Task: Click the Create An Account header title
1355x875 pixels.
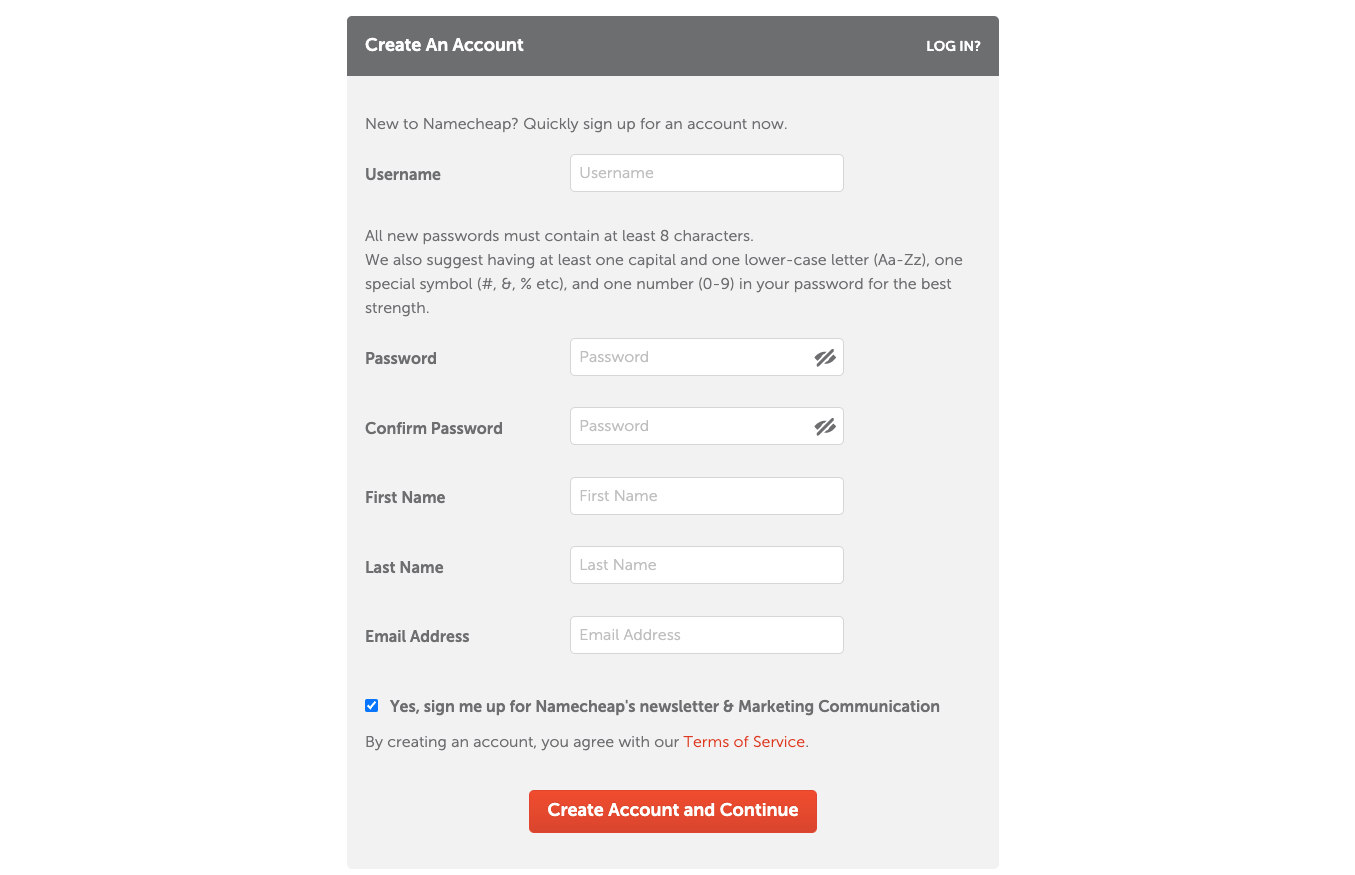Action: pyautogui.click(x=444, y=45)
